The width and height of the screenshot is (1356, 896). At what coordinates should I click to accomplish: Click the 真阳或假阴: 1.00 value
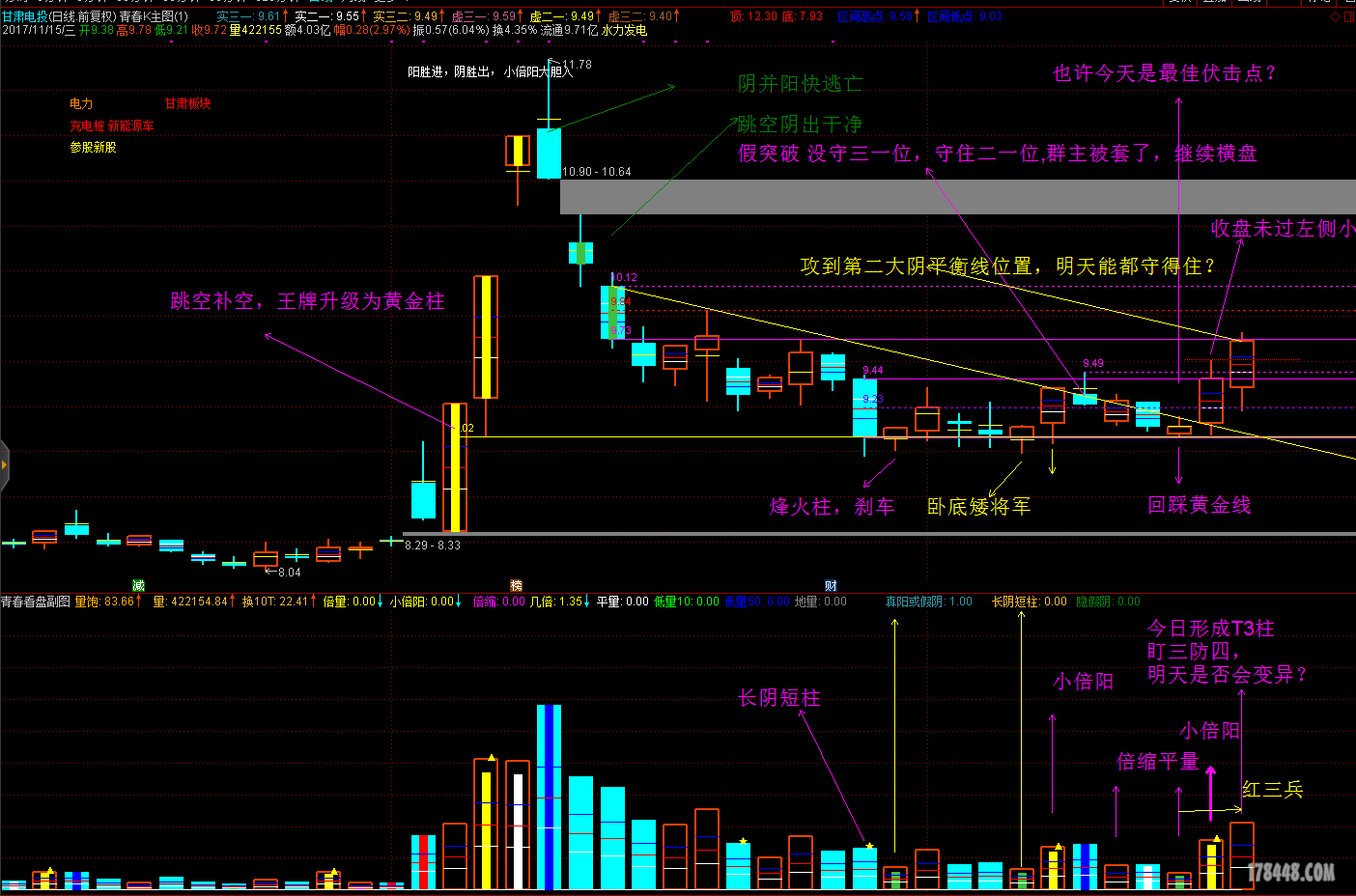(x=929, y=602)
